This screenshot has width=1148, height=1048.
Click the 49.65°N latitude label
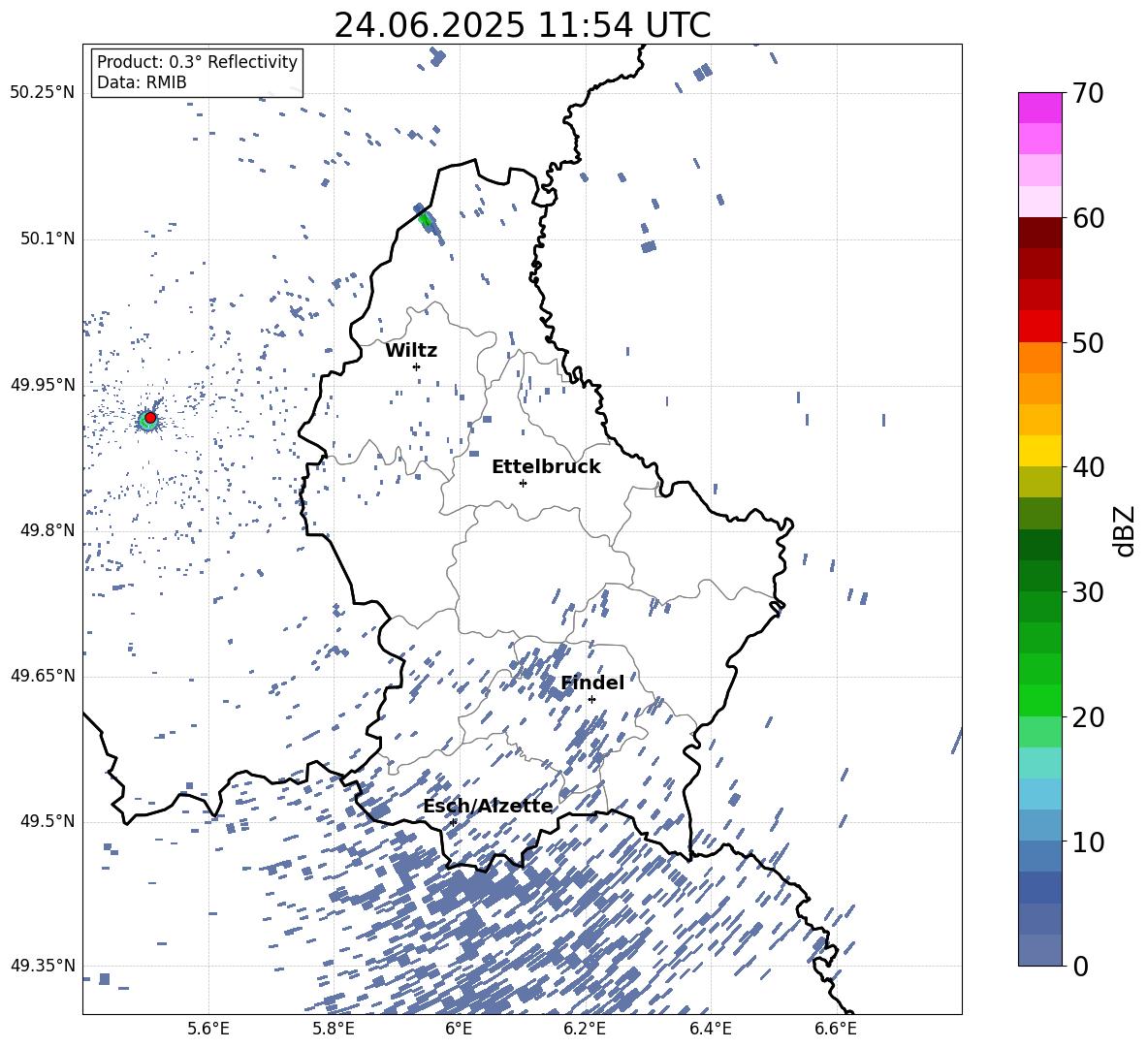pos(43,676)
